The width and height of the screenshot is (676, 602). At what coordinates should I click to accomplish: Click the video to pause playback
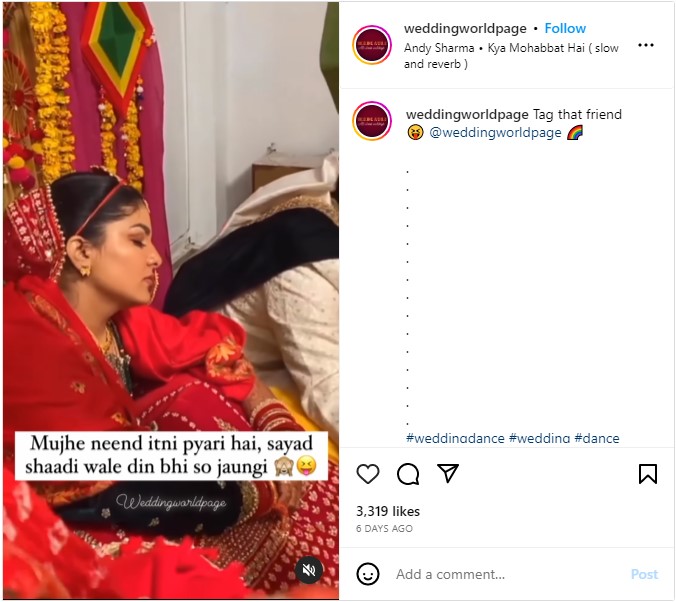[171, 301]
